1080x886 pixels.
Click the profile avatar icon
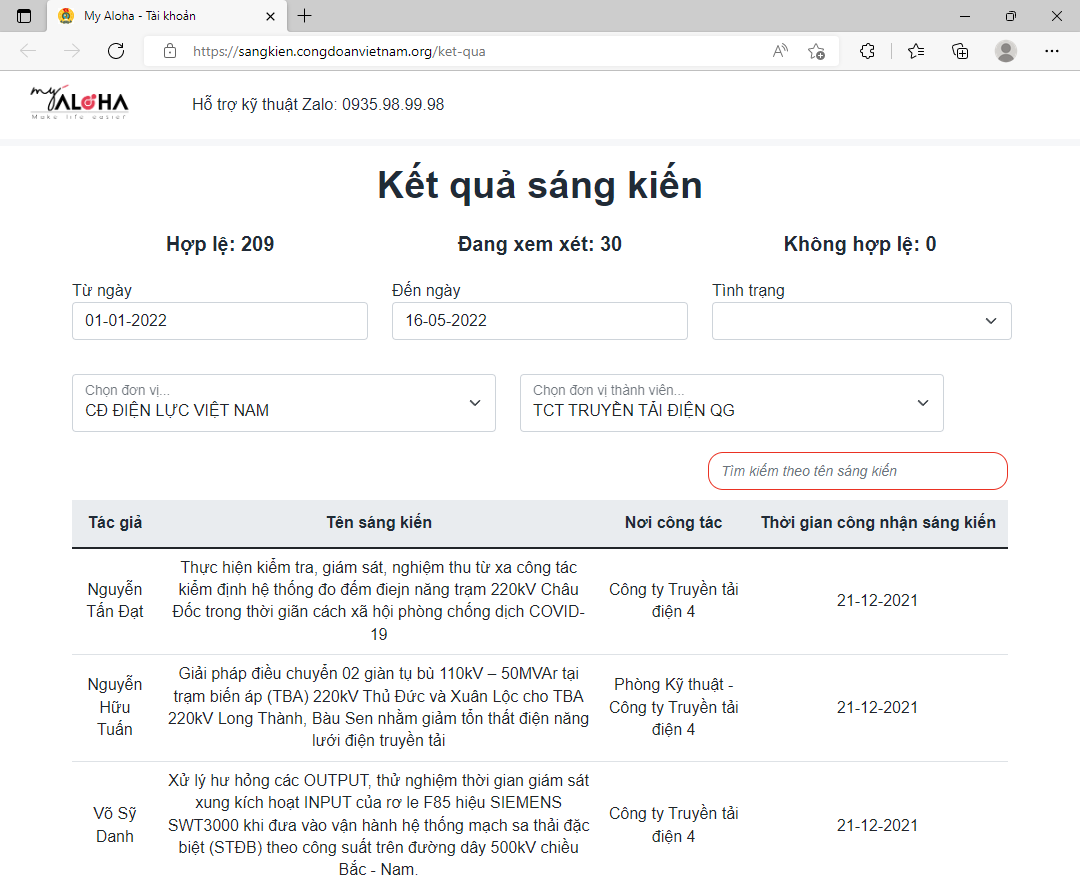pyautogui.click(x=1006, y=51)
